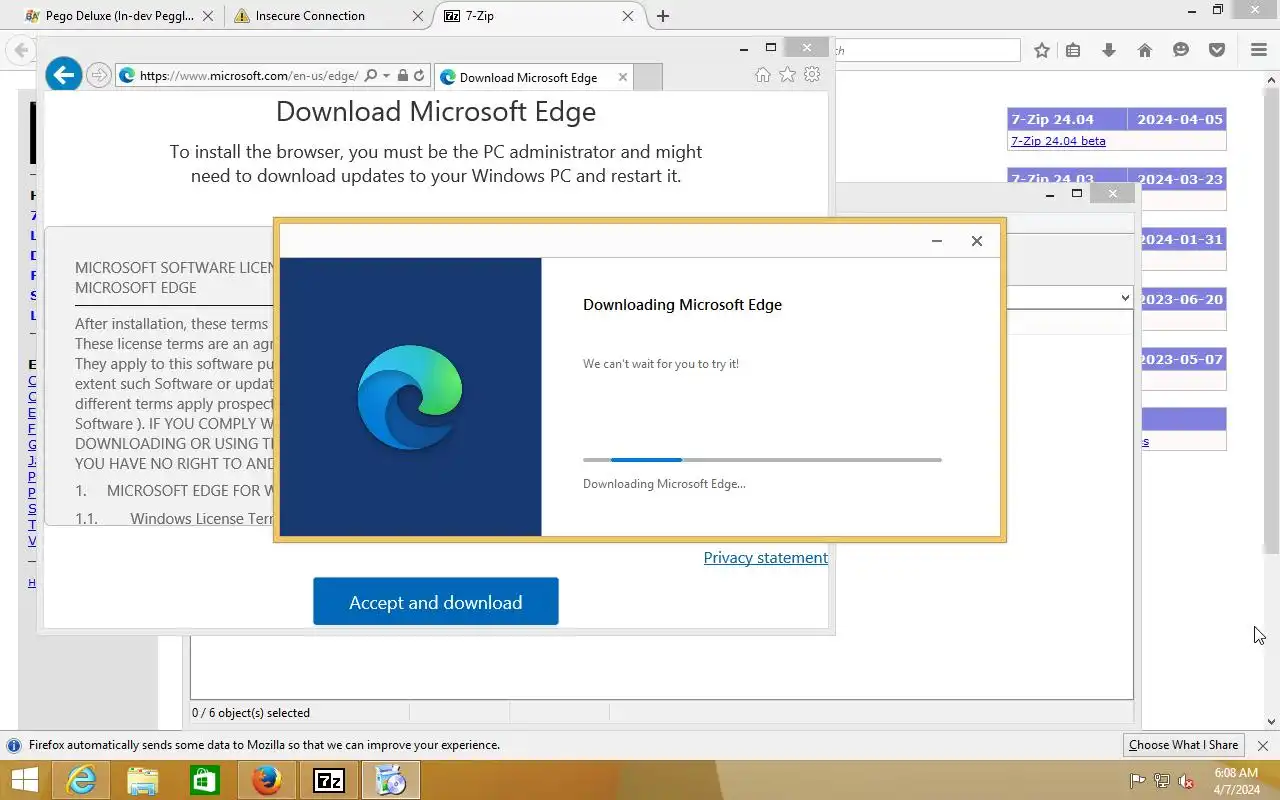The width and height of the screenshot is (1280, 800).
Task: Click the muted volume tray icon
Action: click(1186, 781)
